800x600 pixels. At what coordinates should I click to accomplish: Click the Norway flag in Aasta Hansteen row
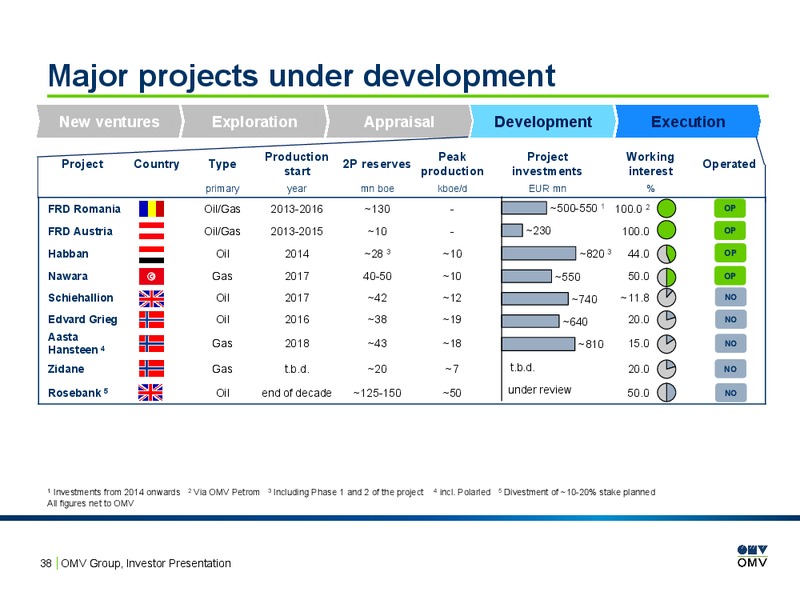click(x=152, y=343)
